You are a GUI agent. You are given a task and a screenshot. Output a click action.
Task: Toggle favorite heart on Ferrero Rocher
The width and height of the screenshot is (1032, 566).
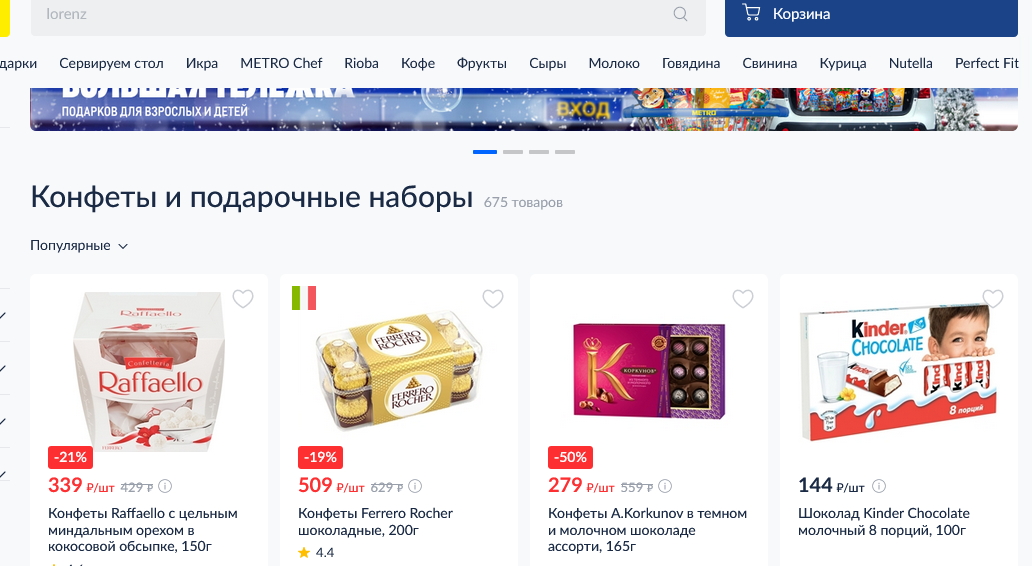pyautogui.click(x=493, y=299)
